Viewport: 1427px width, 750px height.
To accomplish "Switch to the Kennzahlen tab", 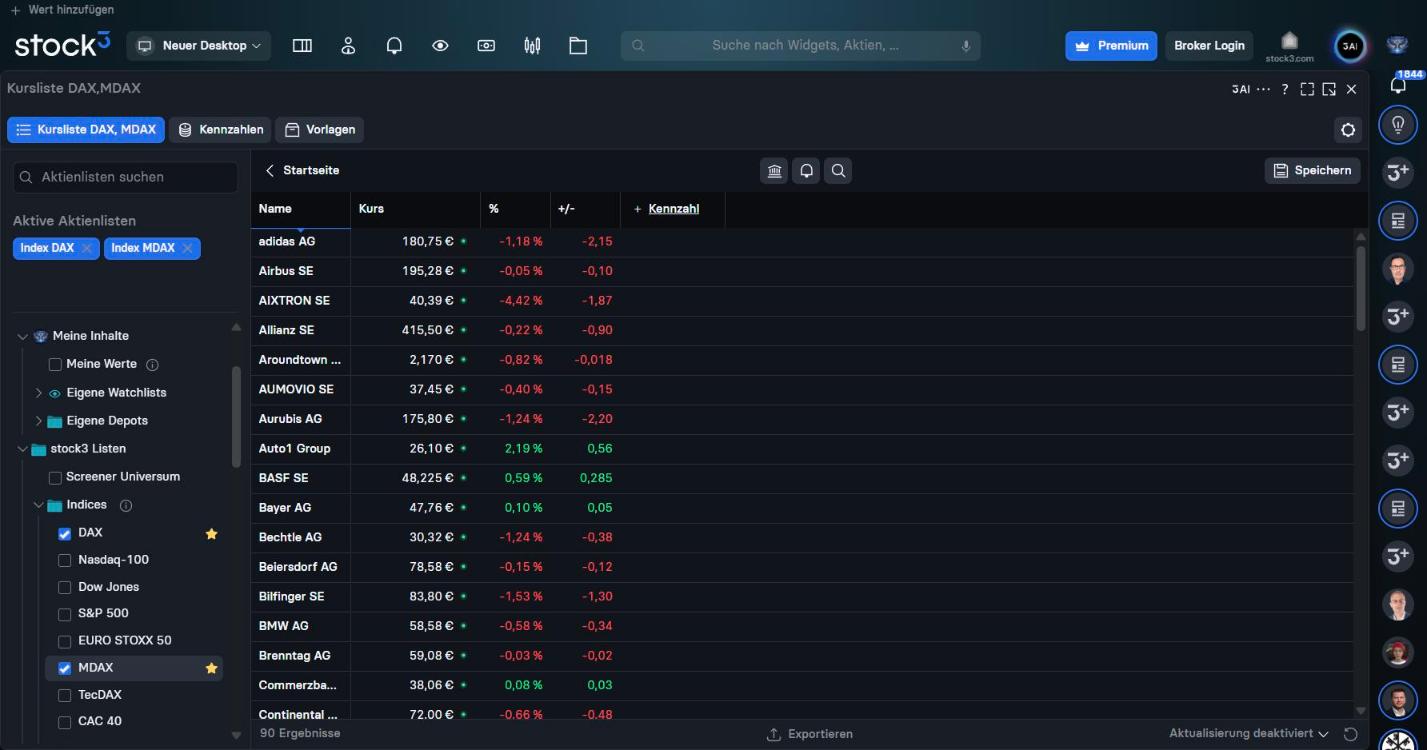I will (x=220, y=130).
